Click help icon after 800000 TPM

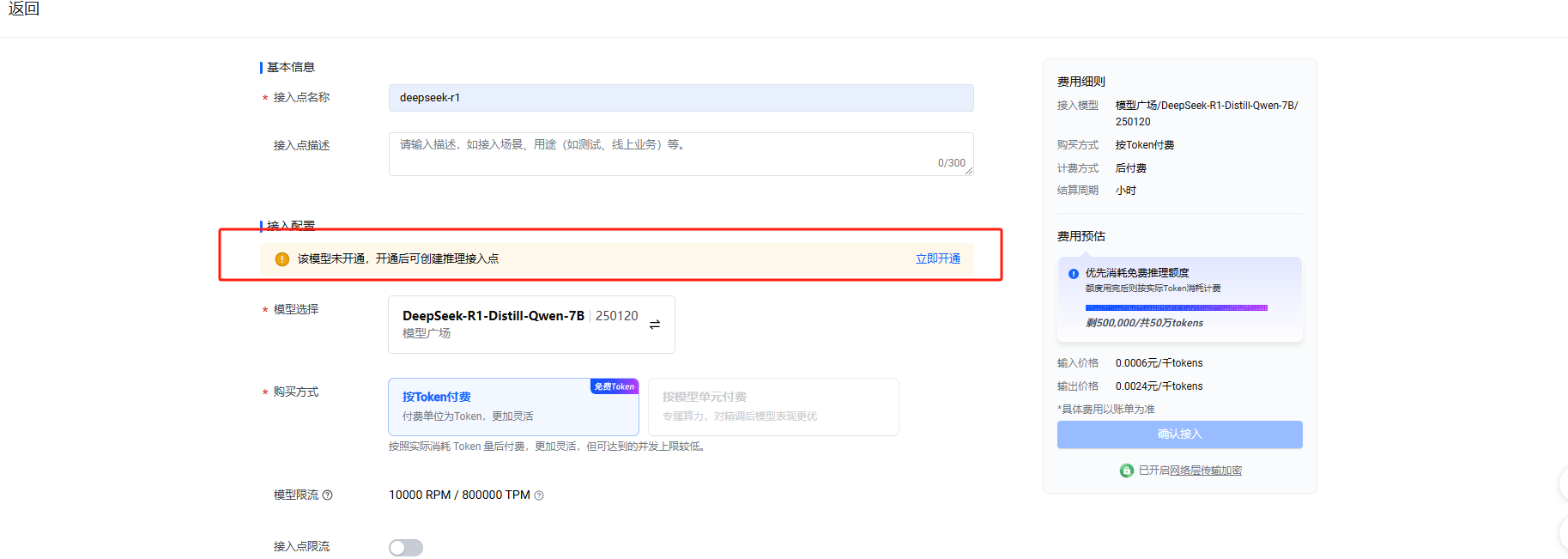click(x=539, y=495)
